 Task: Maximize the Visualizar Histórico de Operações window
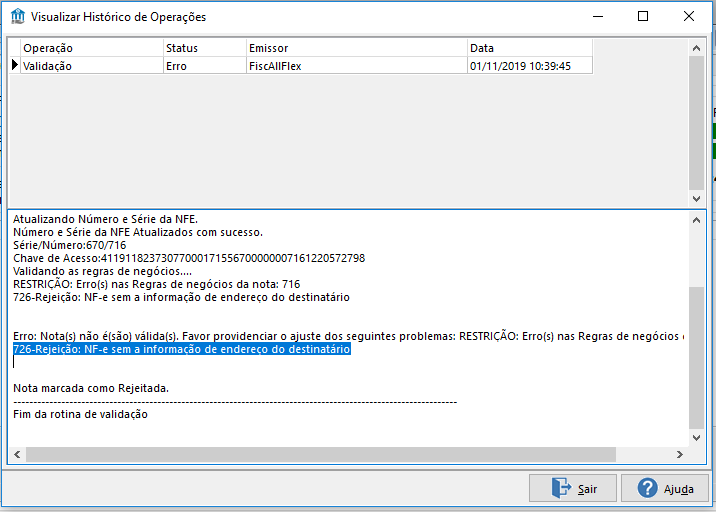643,16
